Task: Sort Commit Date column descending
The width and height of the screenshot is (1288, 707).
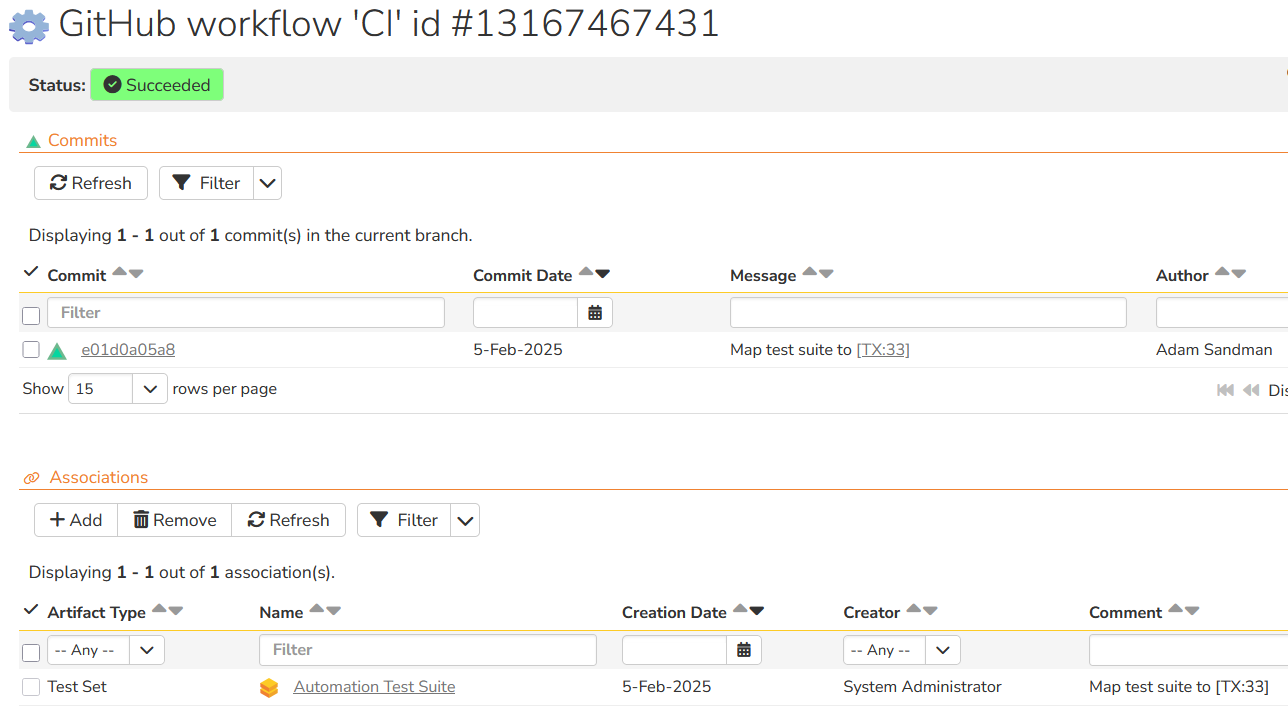Action: point(602,274)
